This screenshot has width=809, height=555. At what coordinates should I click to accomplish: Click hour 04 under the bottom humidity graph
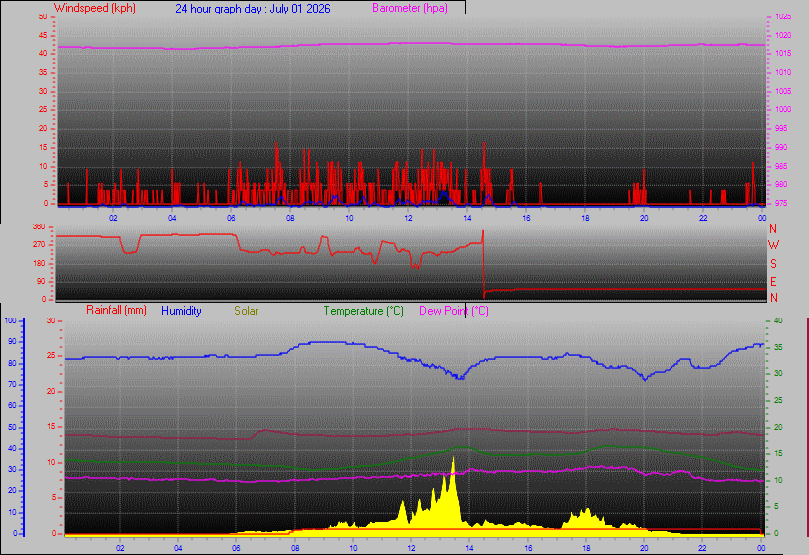[x=178, y=548]
